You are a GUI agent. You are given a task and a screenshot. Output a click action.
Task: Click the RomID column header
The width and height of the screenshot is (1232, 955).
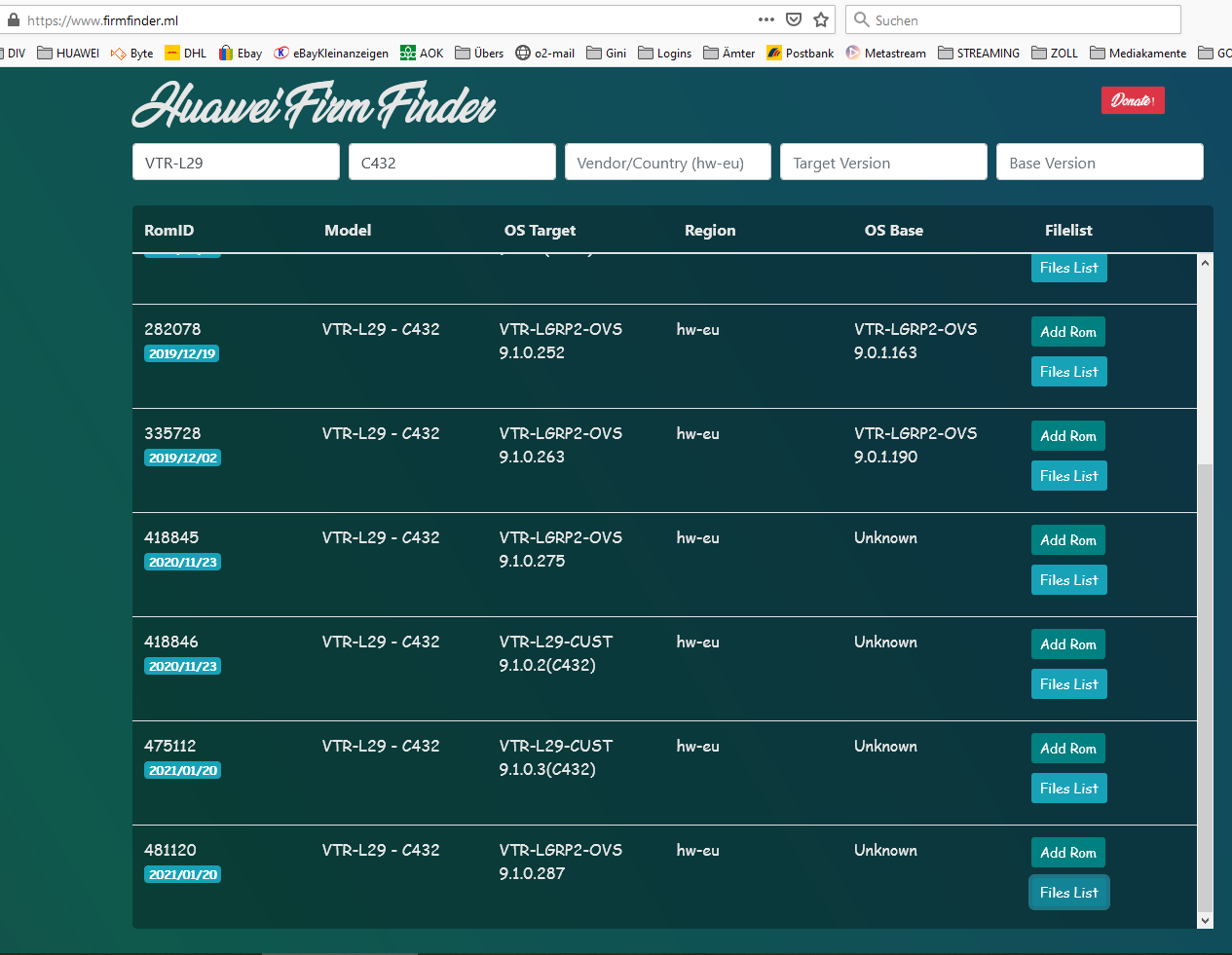pyautogui.click(x=169, y=231)
